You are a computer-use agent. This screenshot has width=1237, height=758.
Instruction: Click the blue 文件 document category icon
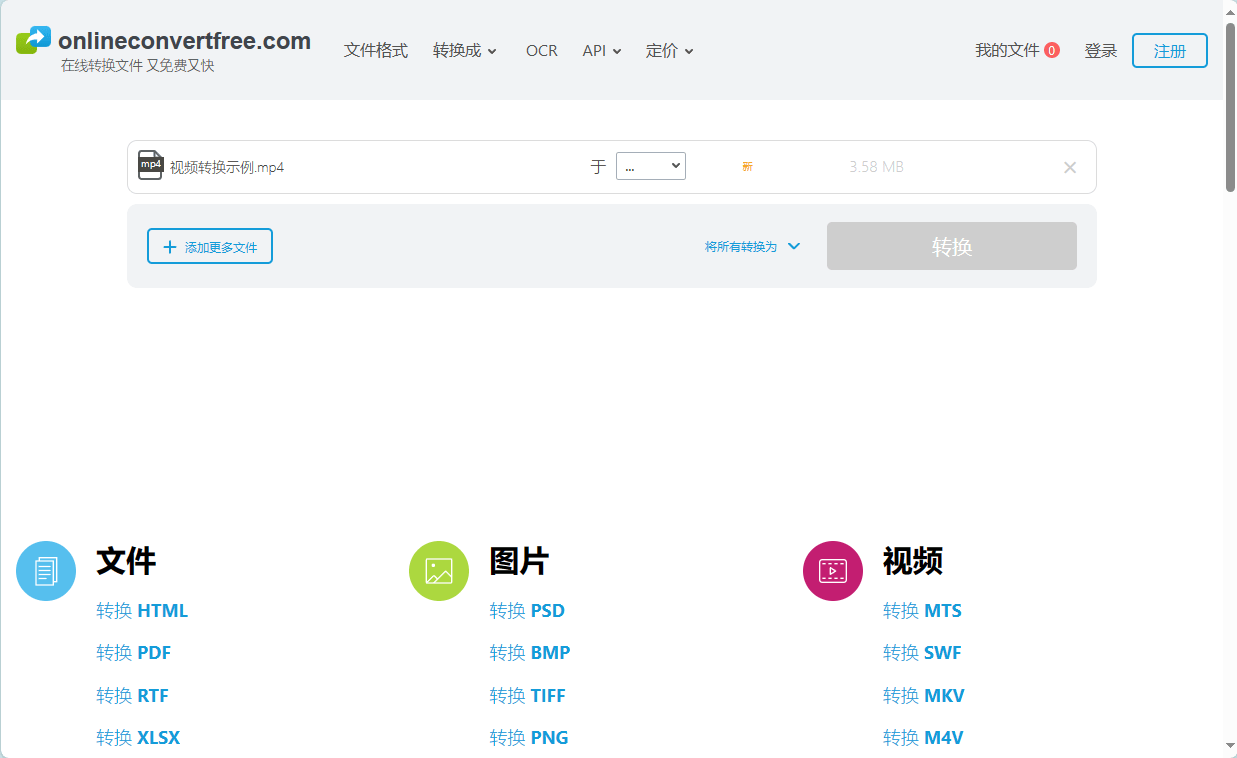pos(45,570)
